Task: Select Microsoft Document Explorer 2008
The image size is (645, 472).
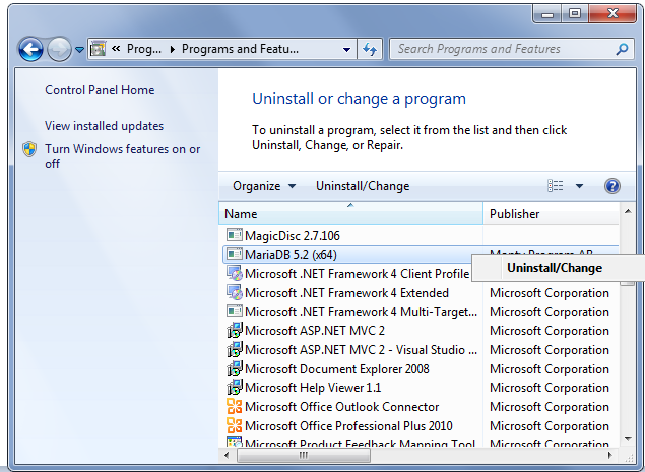Action: 337,369
